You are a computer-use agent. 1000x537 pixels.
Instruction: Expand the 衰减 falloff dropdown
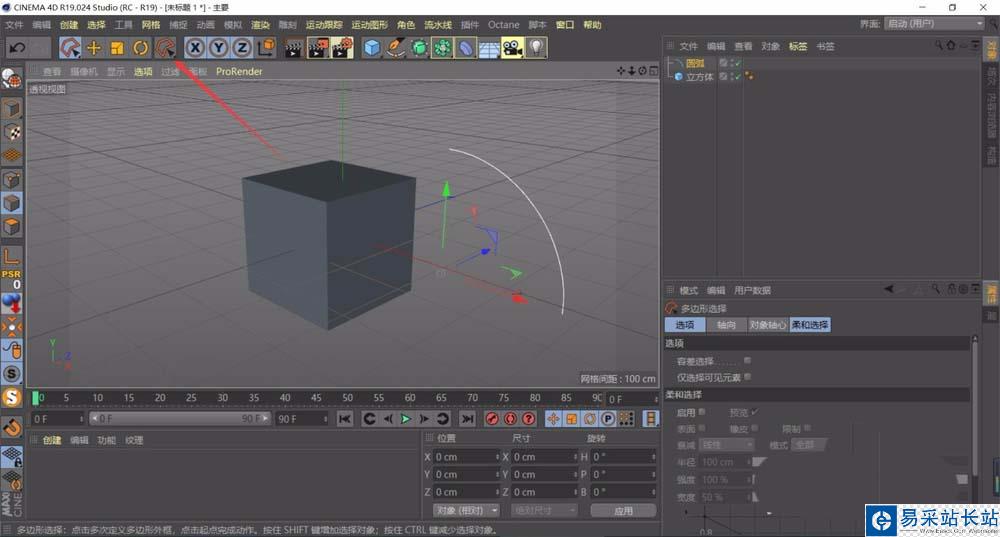coord(725,445)
